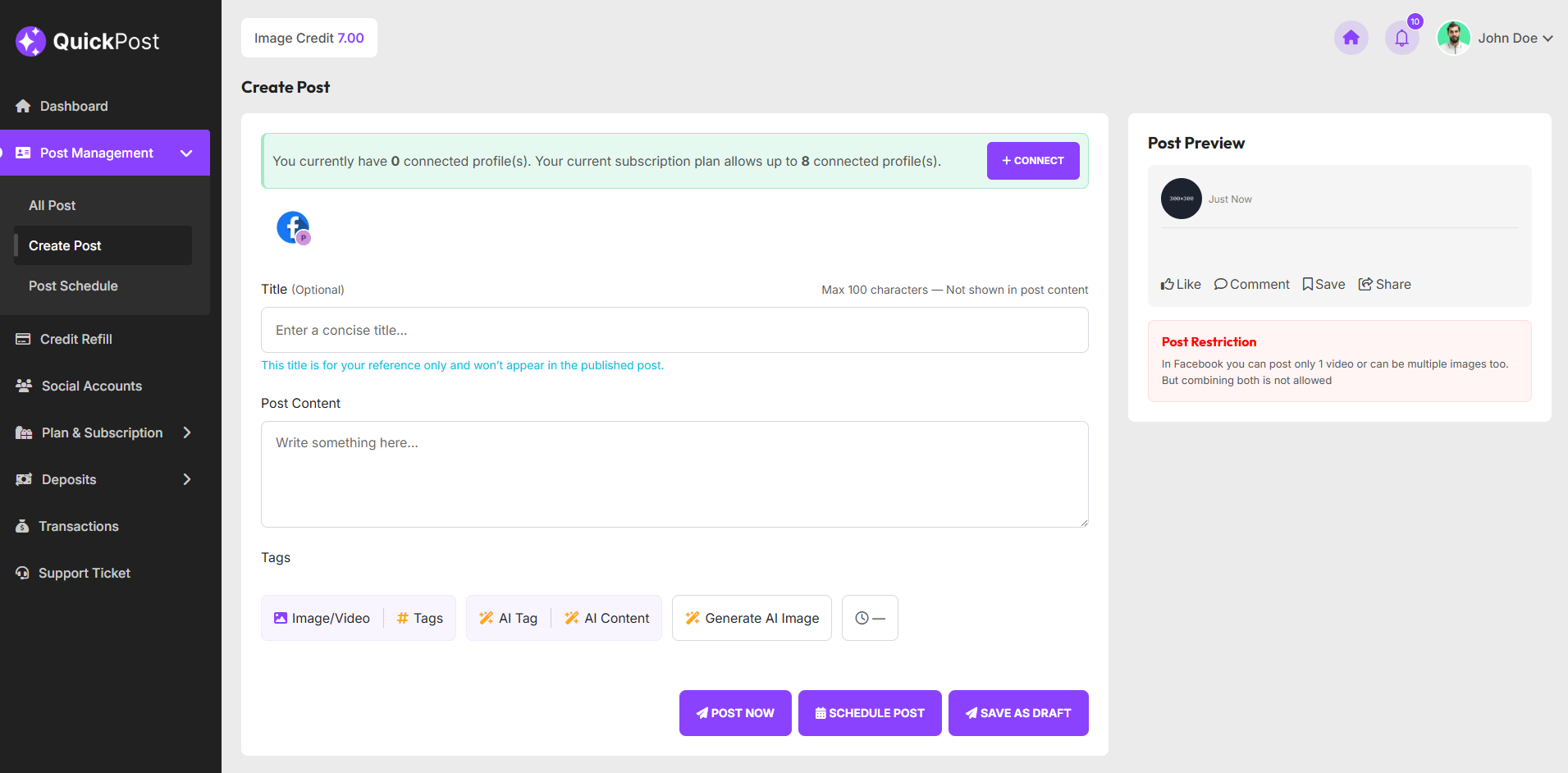Open a Support Ticket
1568x773 pixels.
[85, 573]
